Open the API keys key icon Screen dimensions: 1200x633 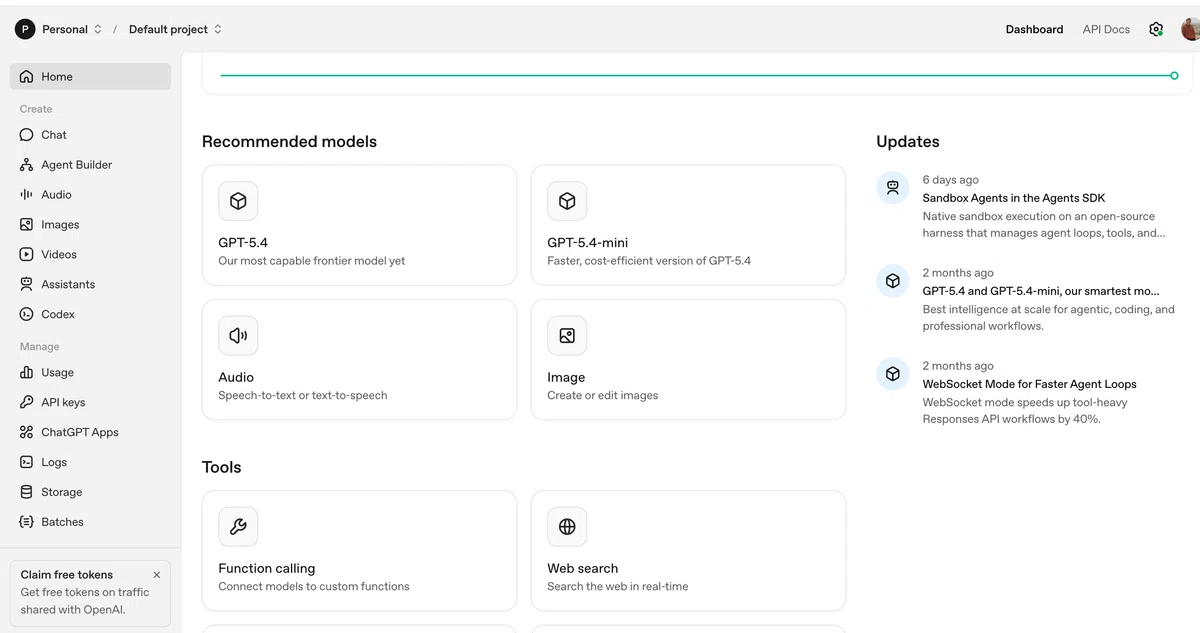click(x=27, y=403)
